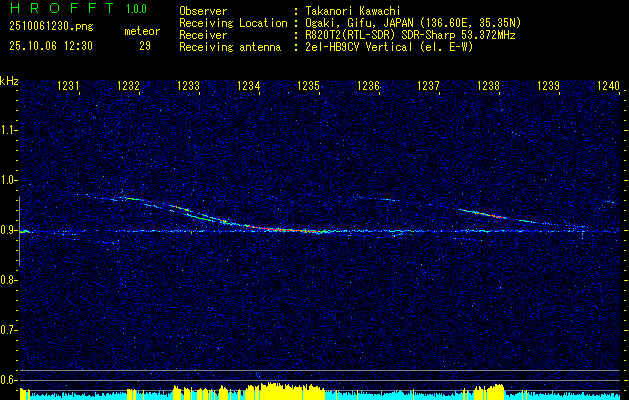Viewport: 629px width, 400px height.
Task: Click the 1234 time axis label
Action: tap(248, 85)
